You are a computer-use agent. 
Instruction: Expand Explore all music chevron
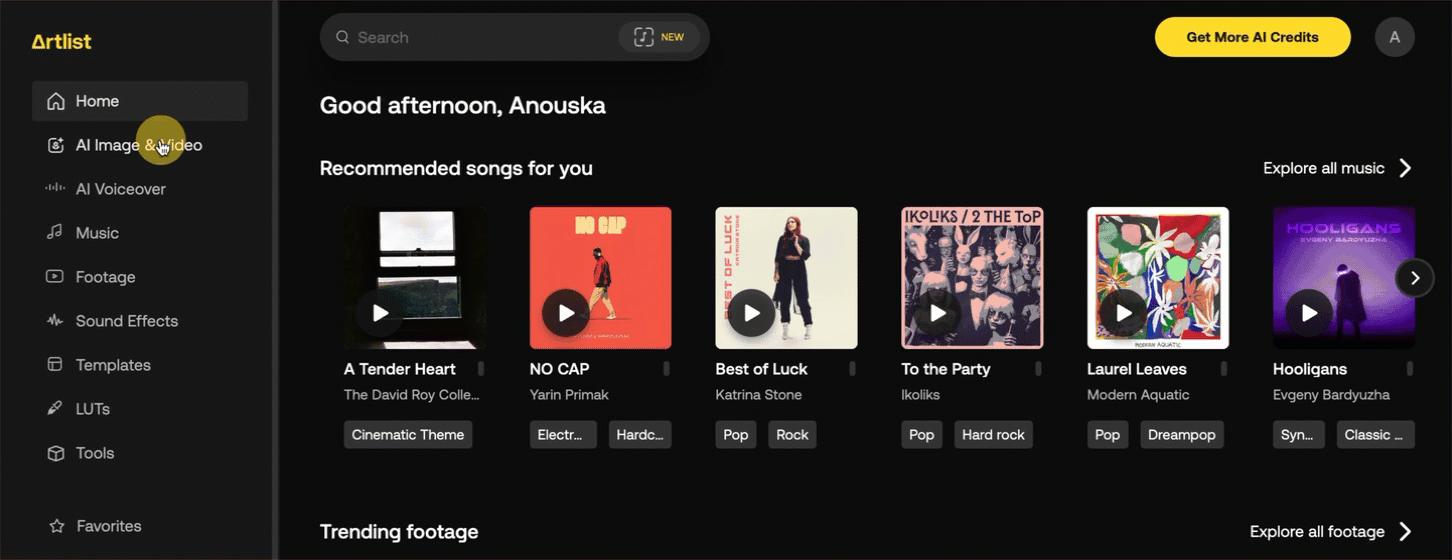(1405, 168)
